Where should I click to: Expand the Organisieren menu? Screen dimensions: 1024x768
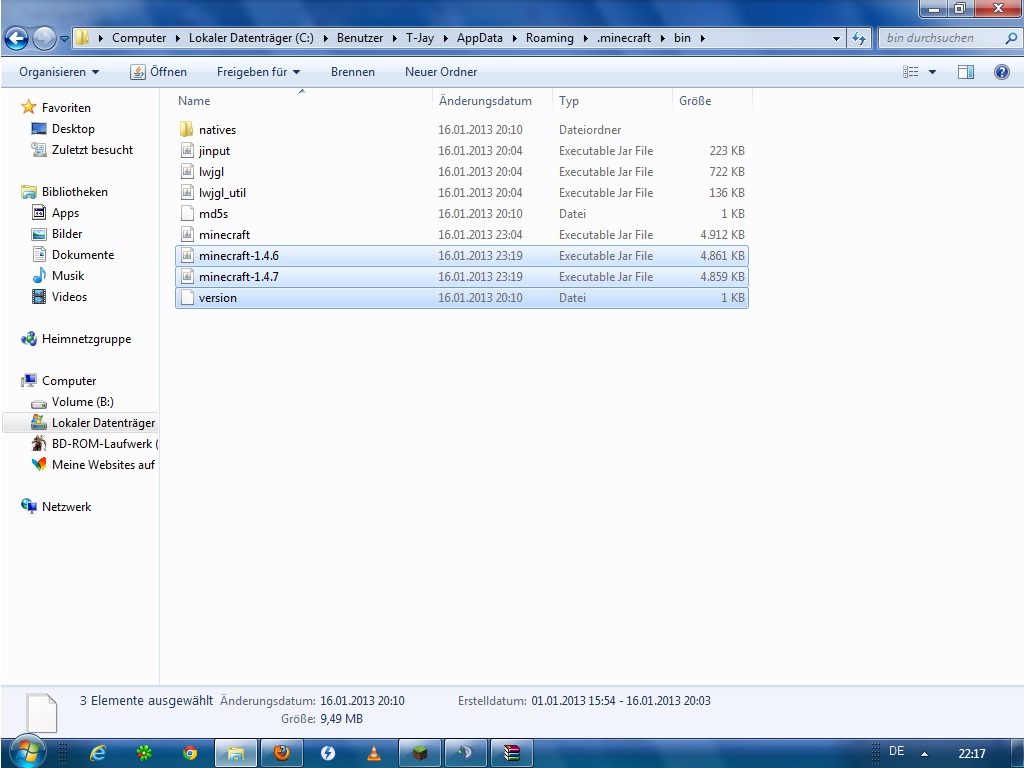click(x=59, y=72)
